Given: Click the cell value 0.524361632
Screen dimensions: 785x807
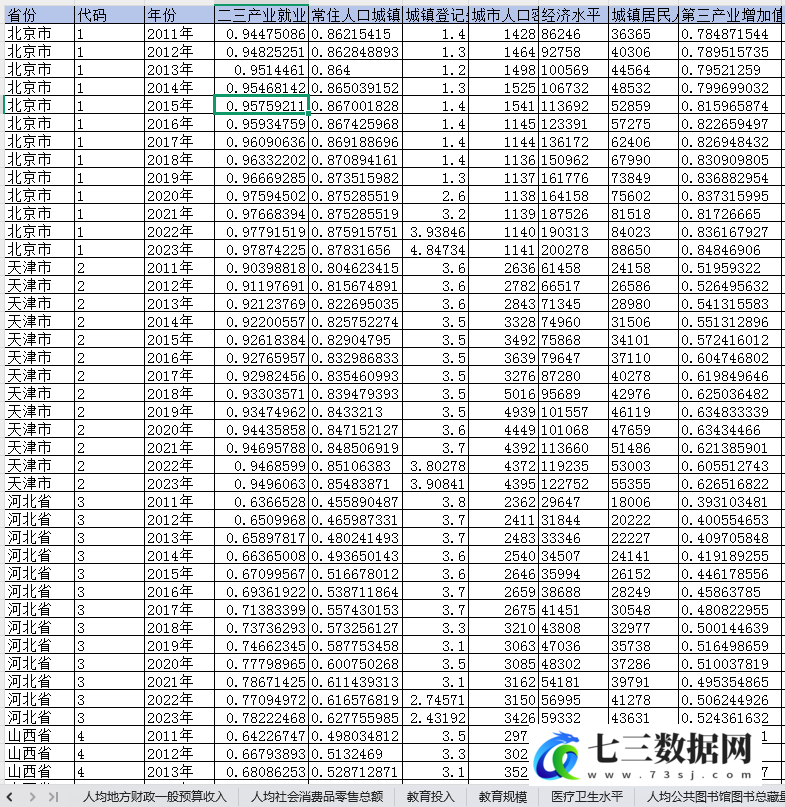Looking at the screenshot, I should (x=731, y=718).
